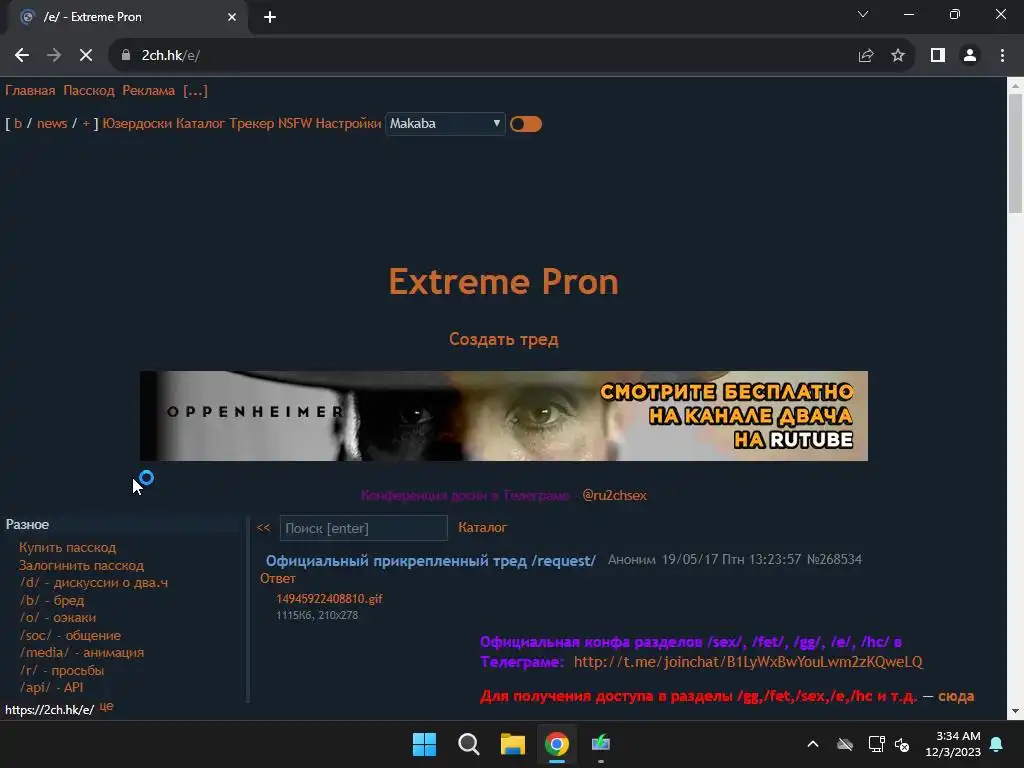This screenshot has height=768, width=1024.
Task: Click the share page icon
Action: (x=866, y=56)
